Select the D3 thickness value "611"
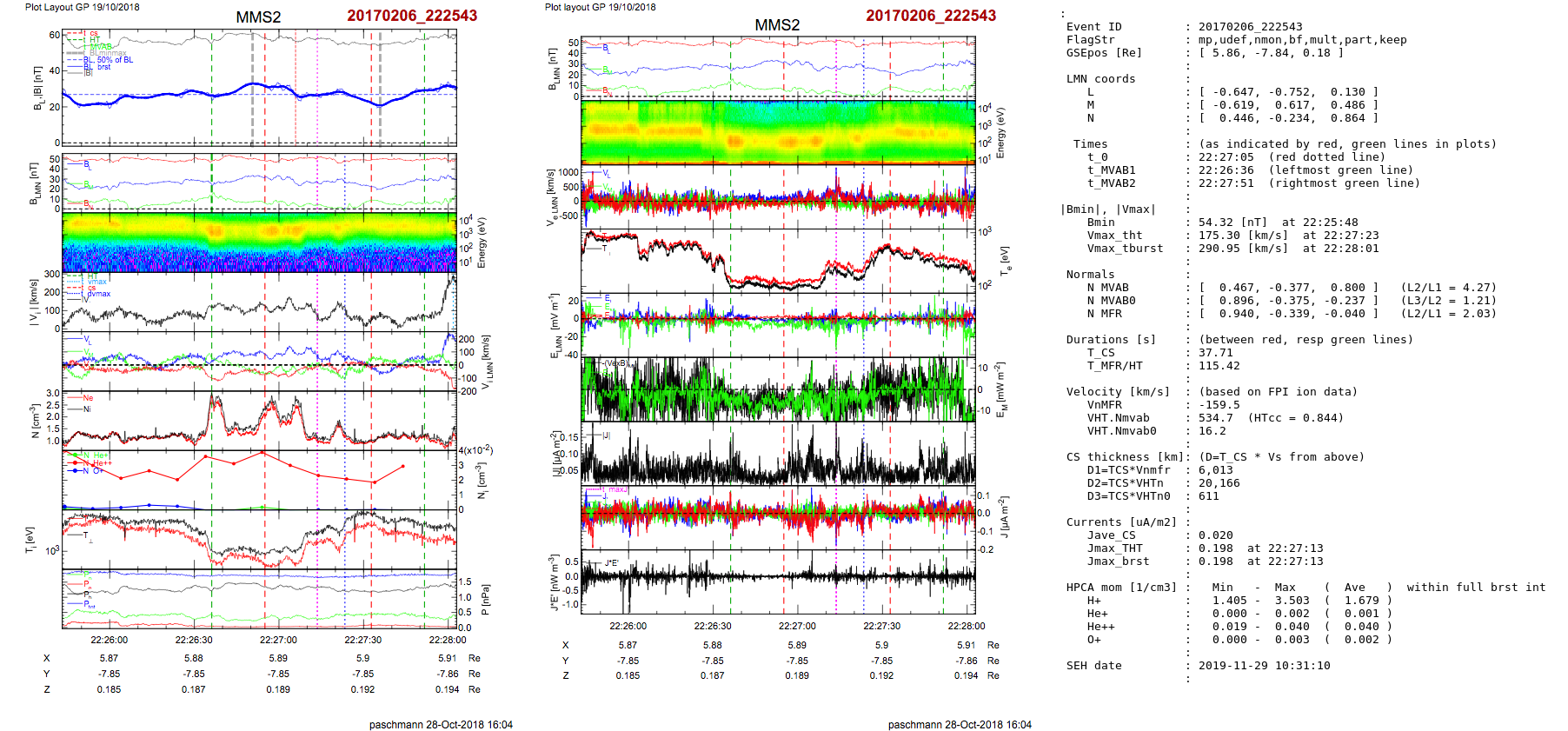The height and width of the screenshot is (731, 1568). click(1208, 496)
